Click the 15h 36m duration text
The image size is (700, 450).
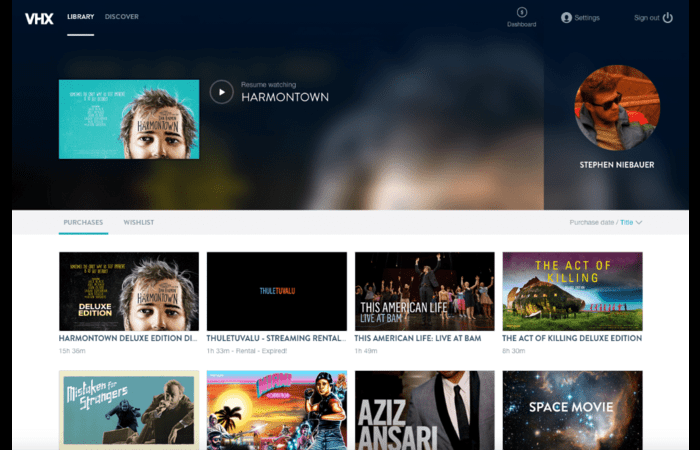click(x=72, y=351)
